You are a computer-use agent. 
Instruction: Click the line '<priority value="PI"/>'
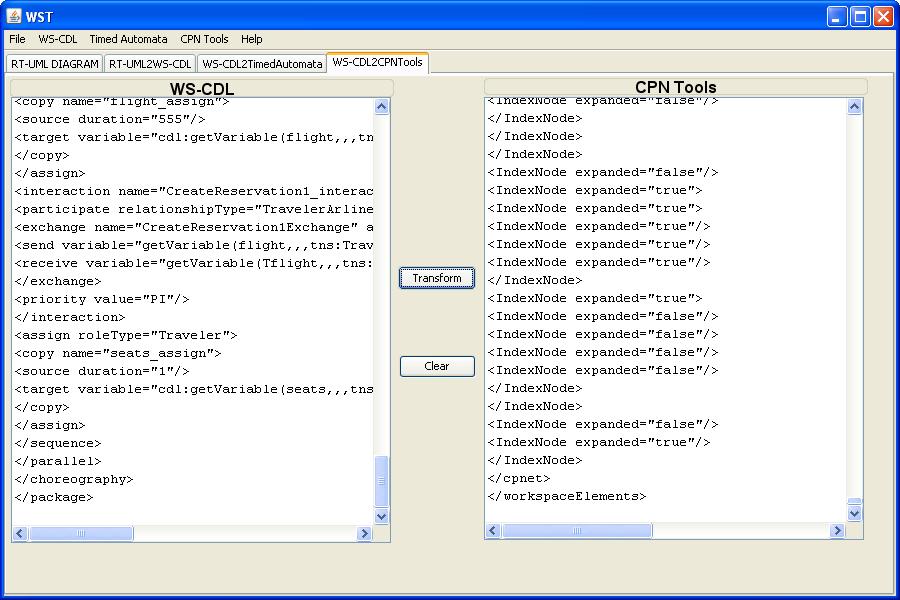click(x=102, y=299)
